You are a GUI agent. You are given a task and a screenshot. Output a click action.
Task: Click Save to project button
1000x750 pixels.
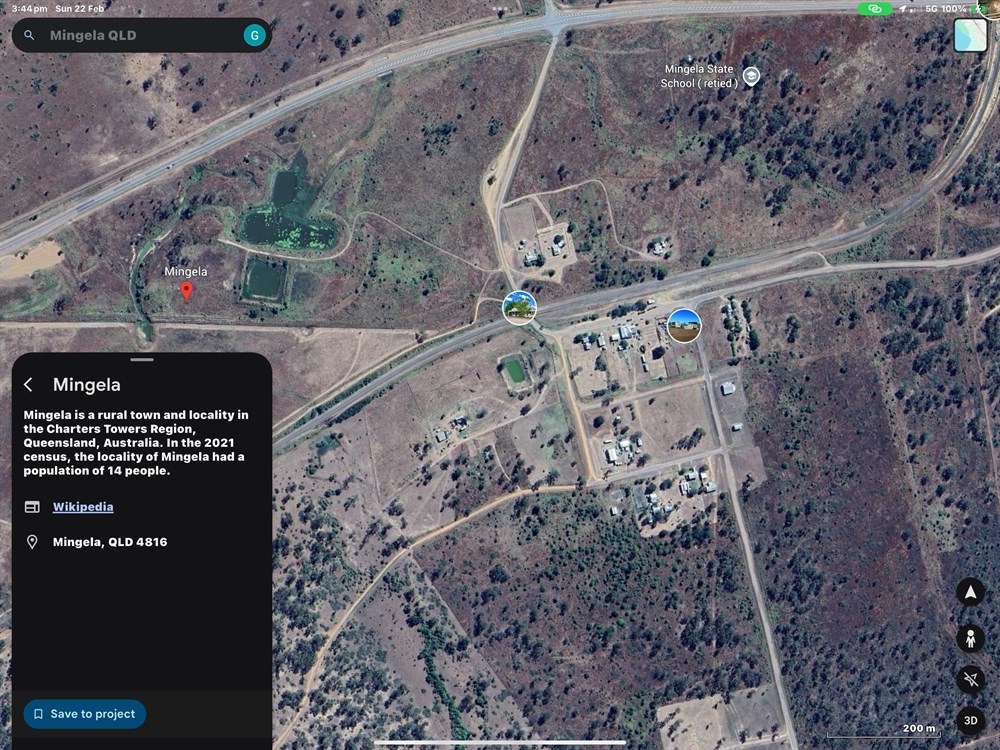[85, 714]
